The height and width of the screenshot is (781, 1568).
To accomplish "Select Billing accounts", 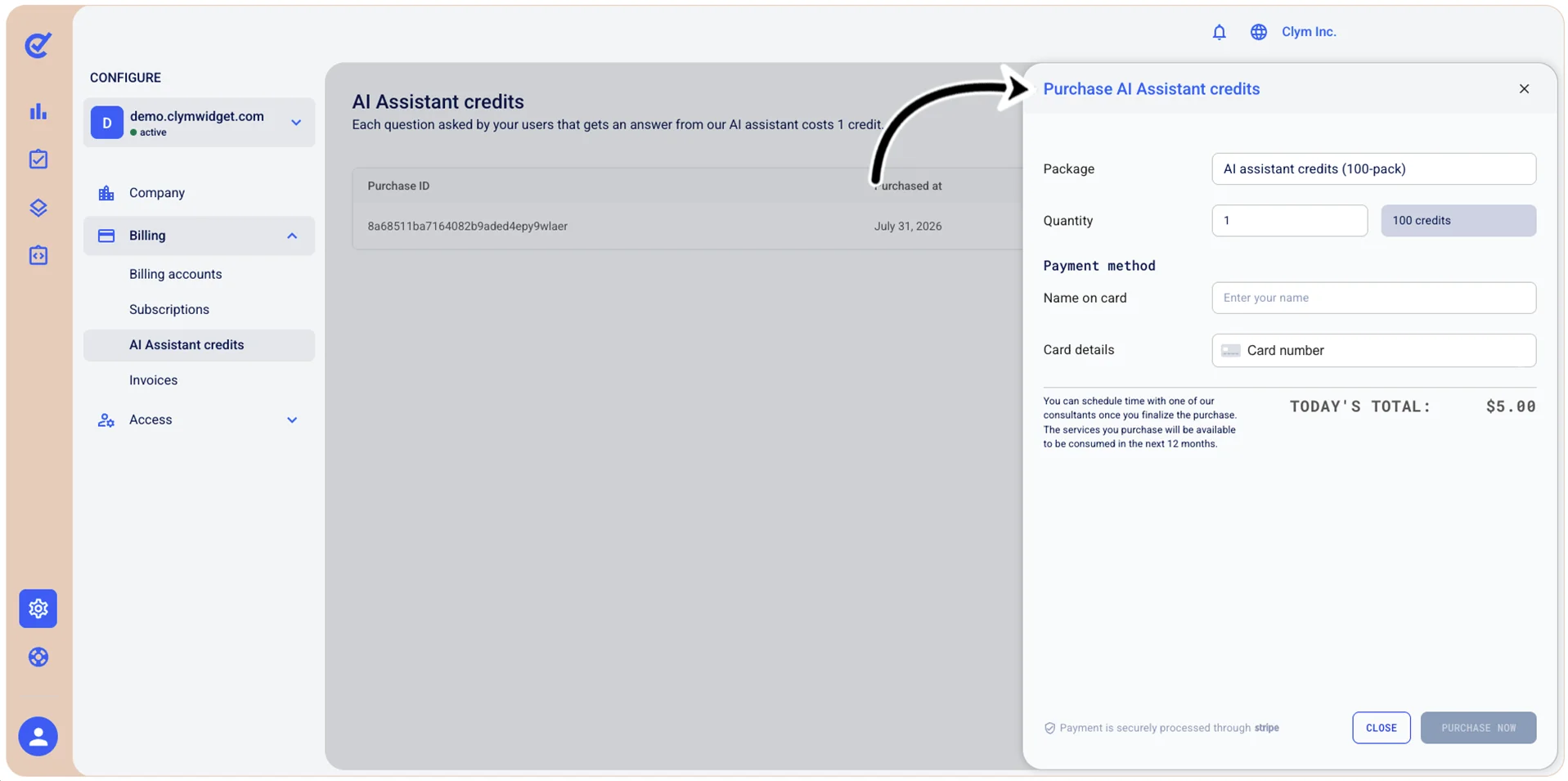I will coord(175,274).
